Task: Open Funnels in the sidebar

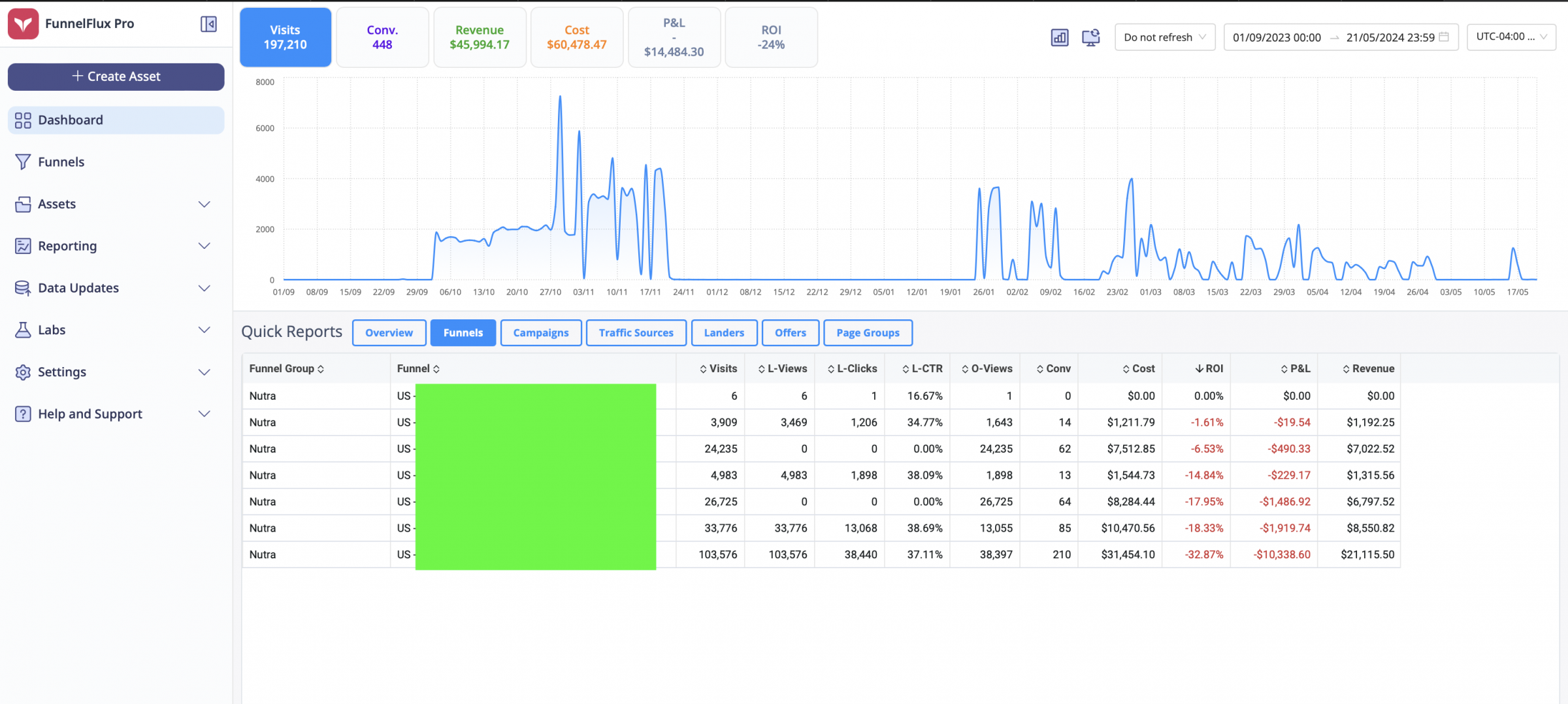Action: pos(116,162)
